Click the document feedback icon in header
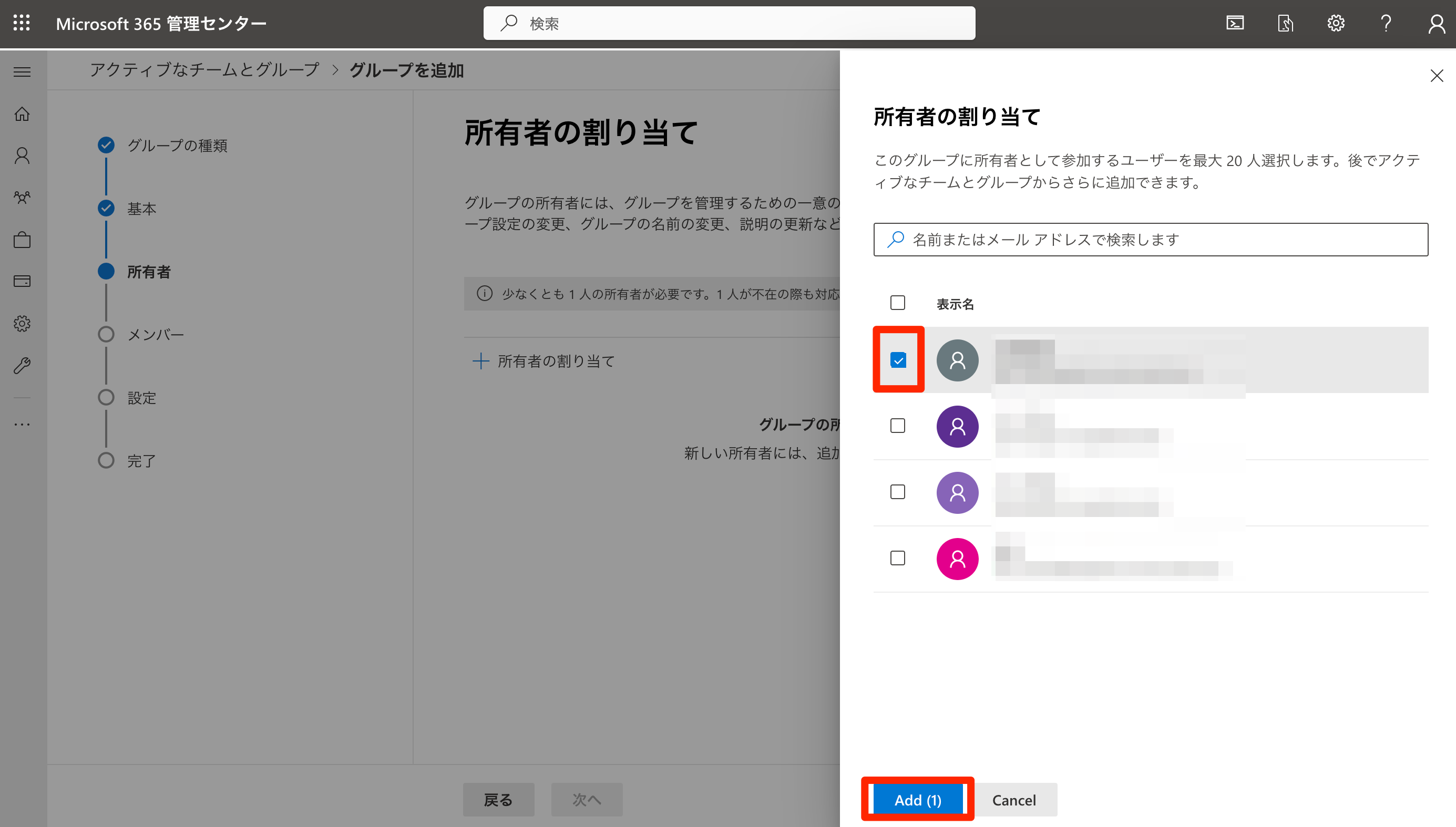Screen dimensions: 1456x827 1286,23
